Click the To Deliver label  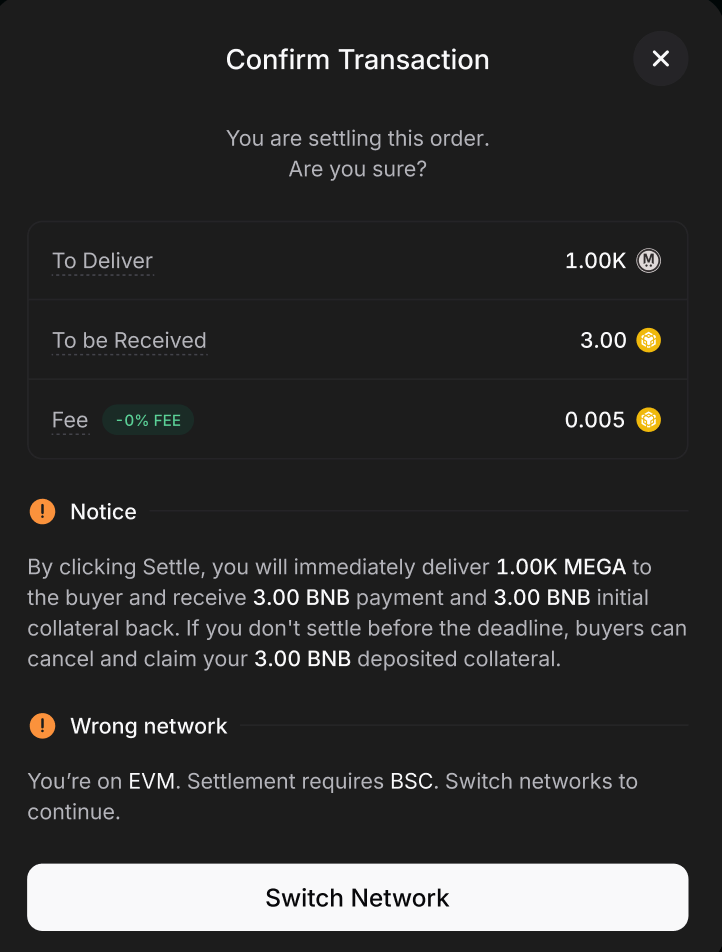click(x=102, y=261)
